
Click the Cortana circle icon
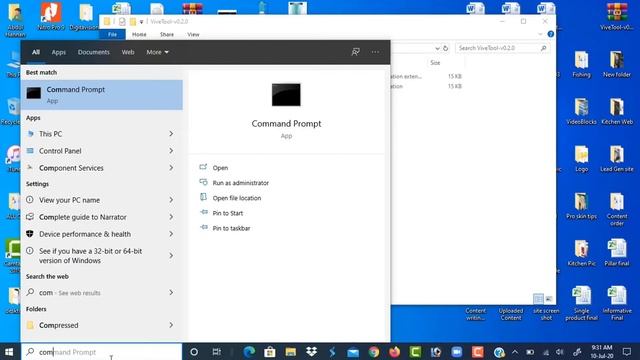[194, 352]
